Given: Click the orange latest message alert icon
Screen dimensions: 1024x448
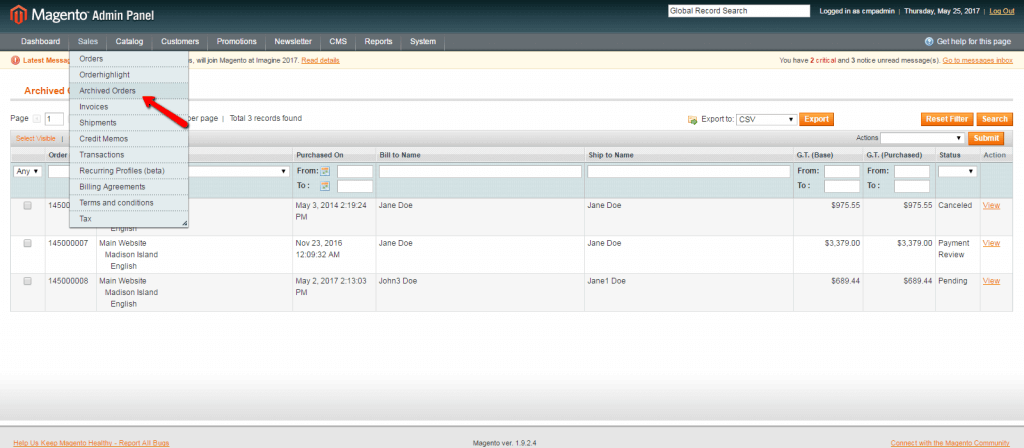Looking at the screenshot, I should tap(15, 60).
